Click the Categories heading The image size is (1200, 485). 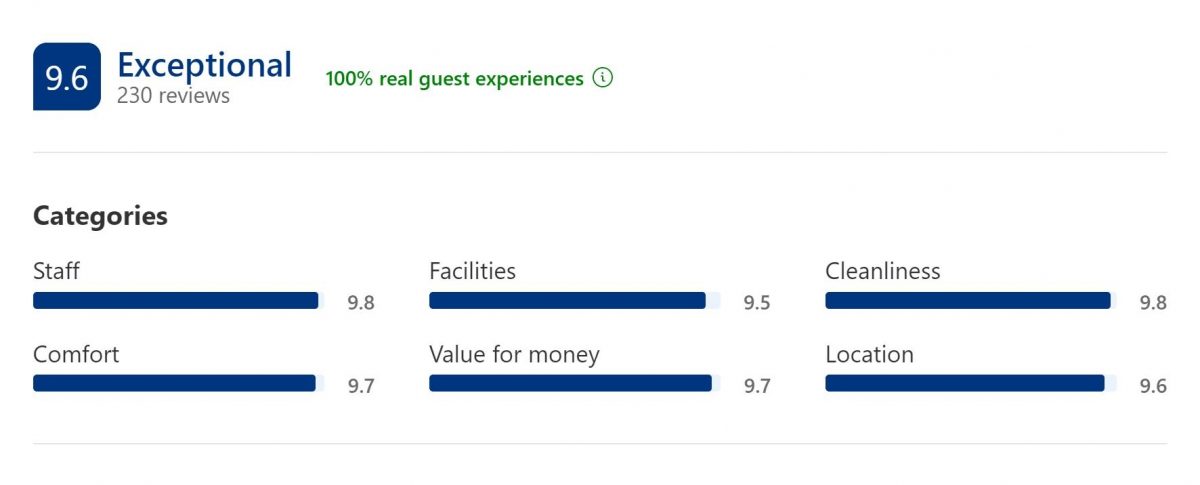[x=100, y=216]
